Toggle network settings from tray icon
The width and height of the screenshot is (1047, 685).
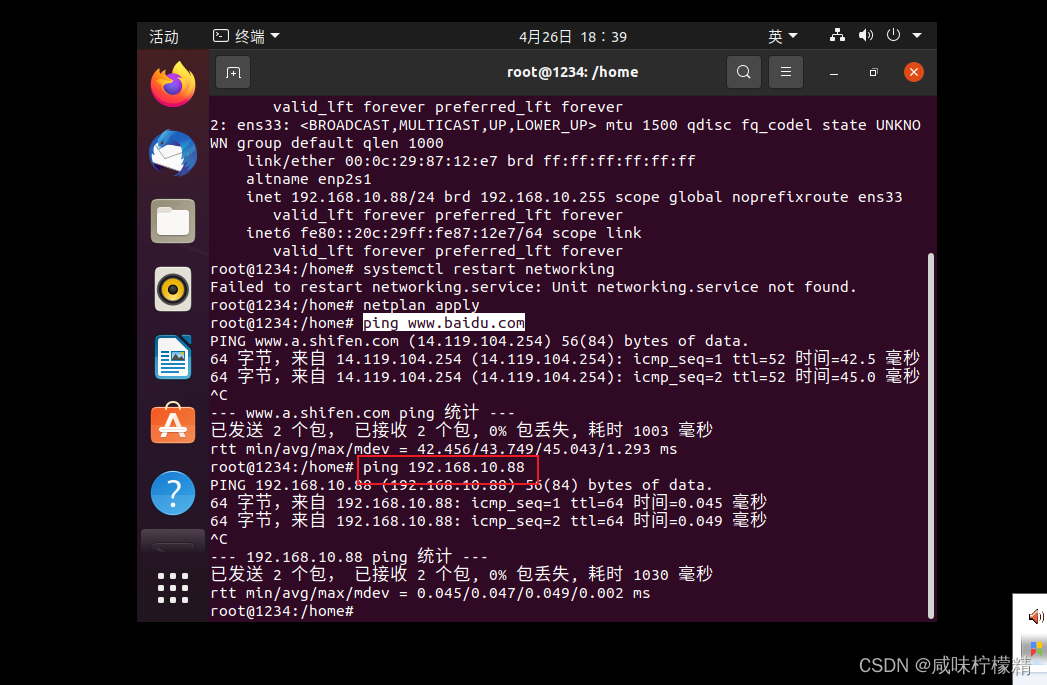click(x=837, y=36)
